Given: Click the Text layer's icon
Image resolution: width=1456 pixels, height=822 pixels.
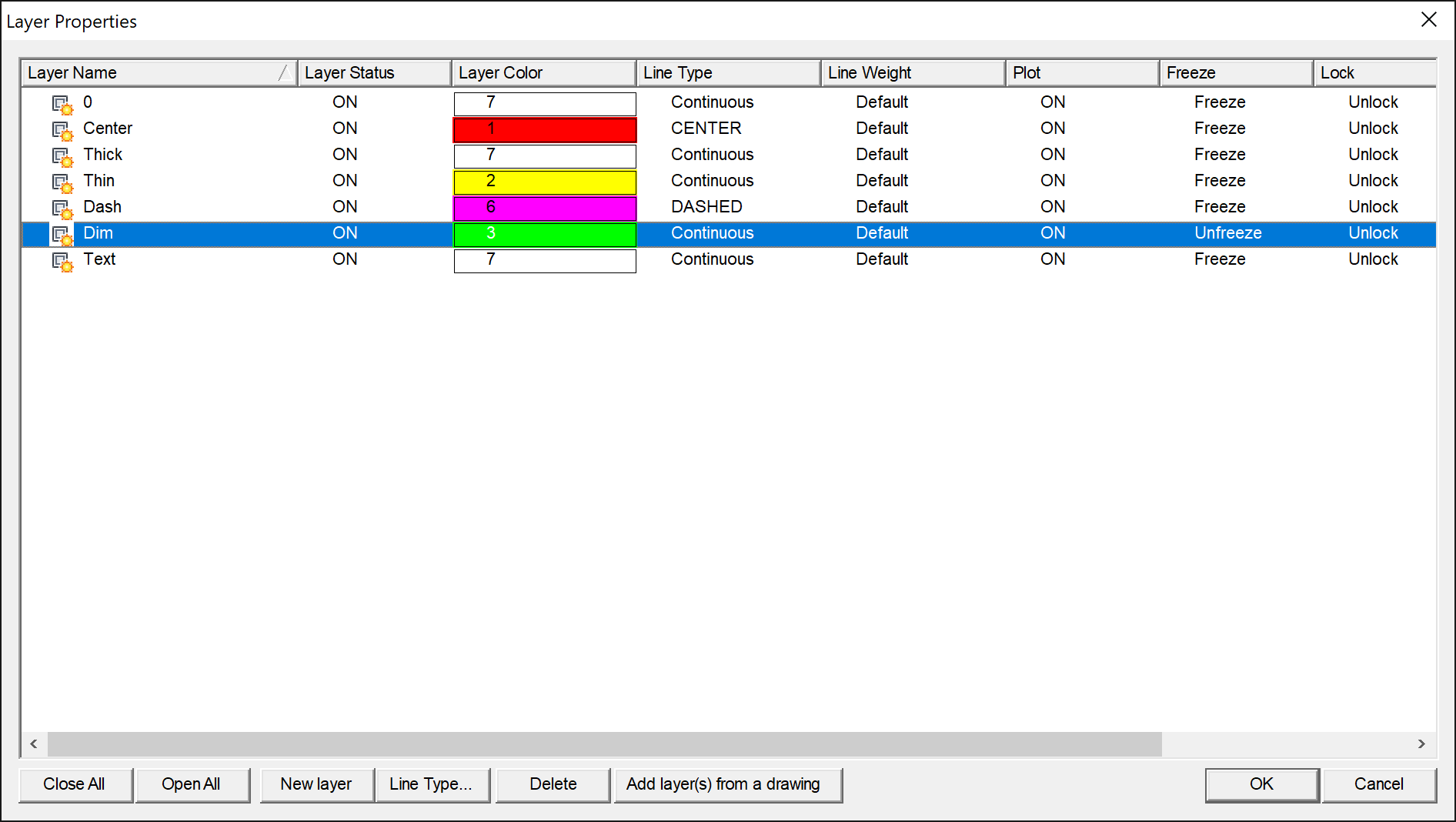Looking at the screenshot, I should click(x=62, y=260).
